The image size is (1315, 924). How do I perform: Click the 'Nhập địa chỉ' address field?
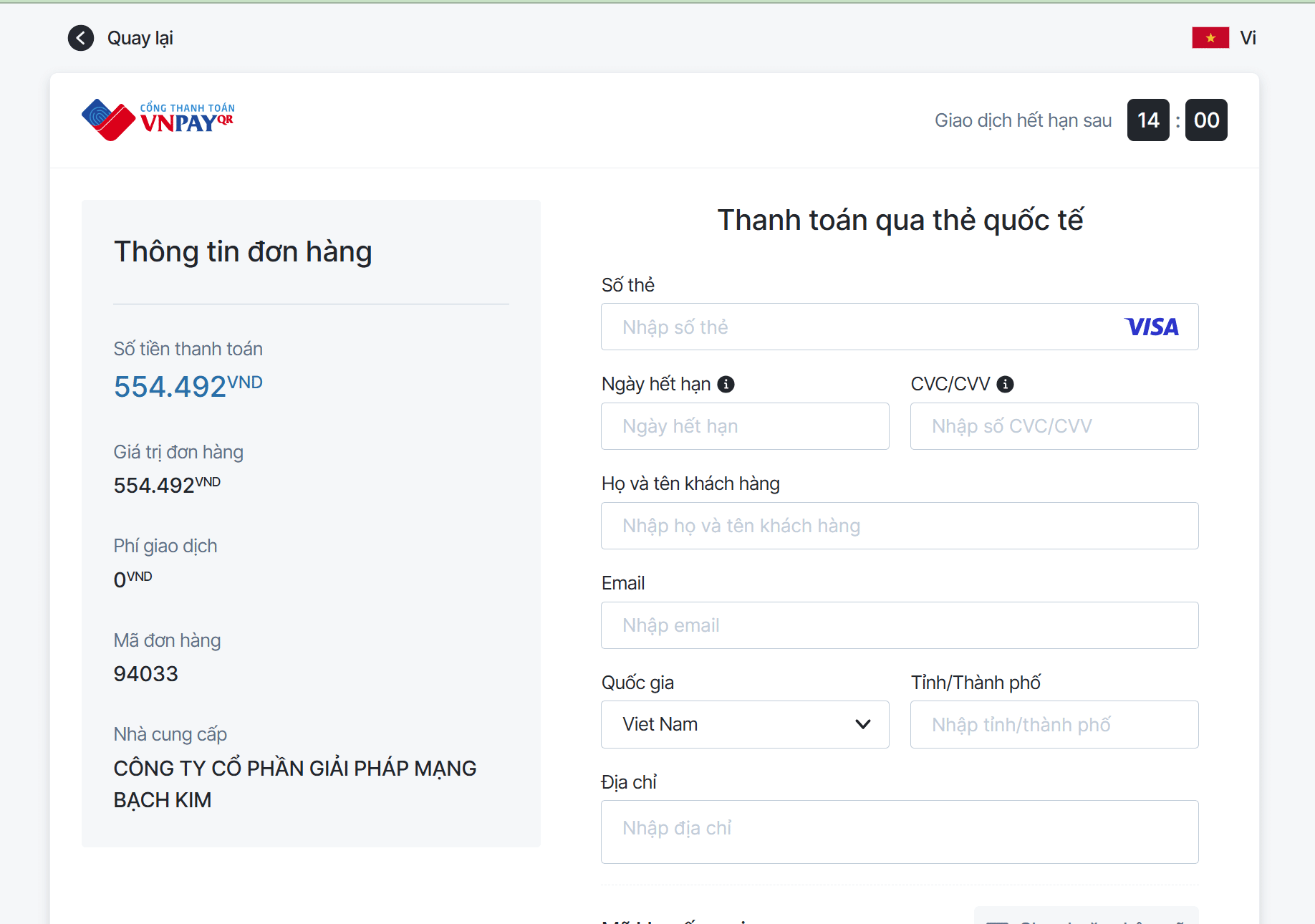point(899,832)
